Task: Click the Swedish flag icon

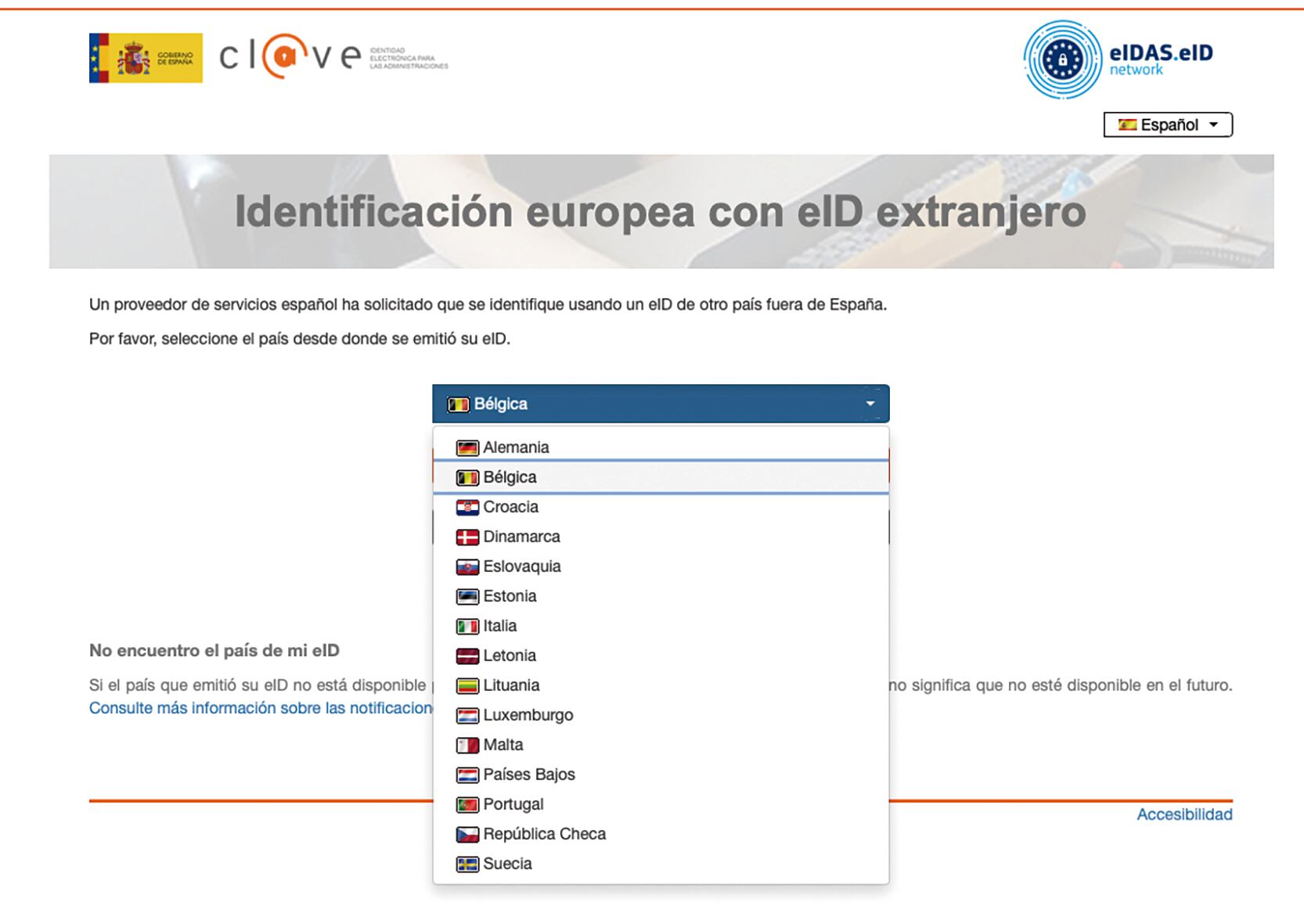Action: pyautogui.click(x=467, y=865)
